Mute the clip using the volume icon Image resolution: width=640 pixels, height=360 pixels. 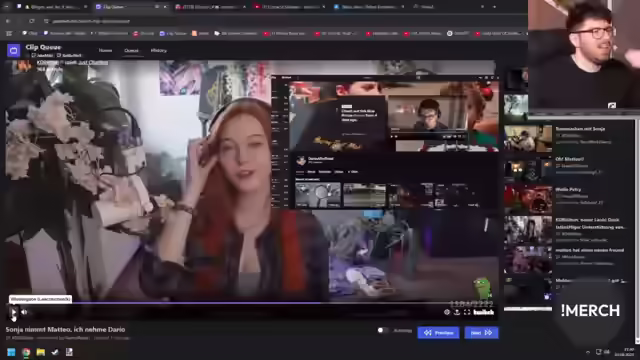pyautogui.click(x=24, y=312)
